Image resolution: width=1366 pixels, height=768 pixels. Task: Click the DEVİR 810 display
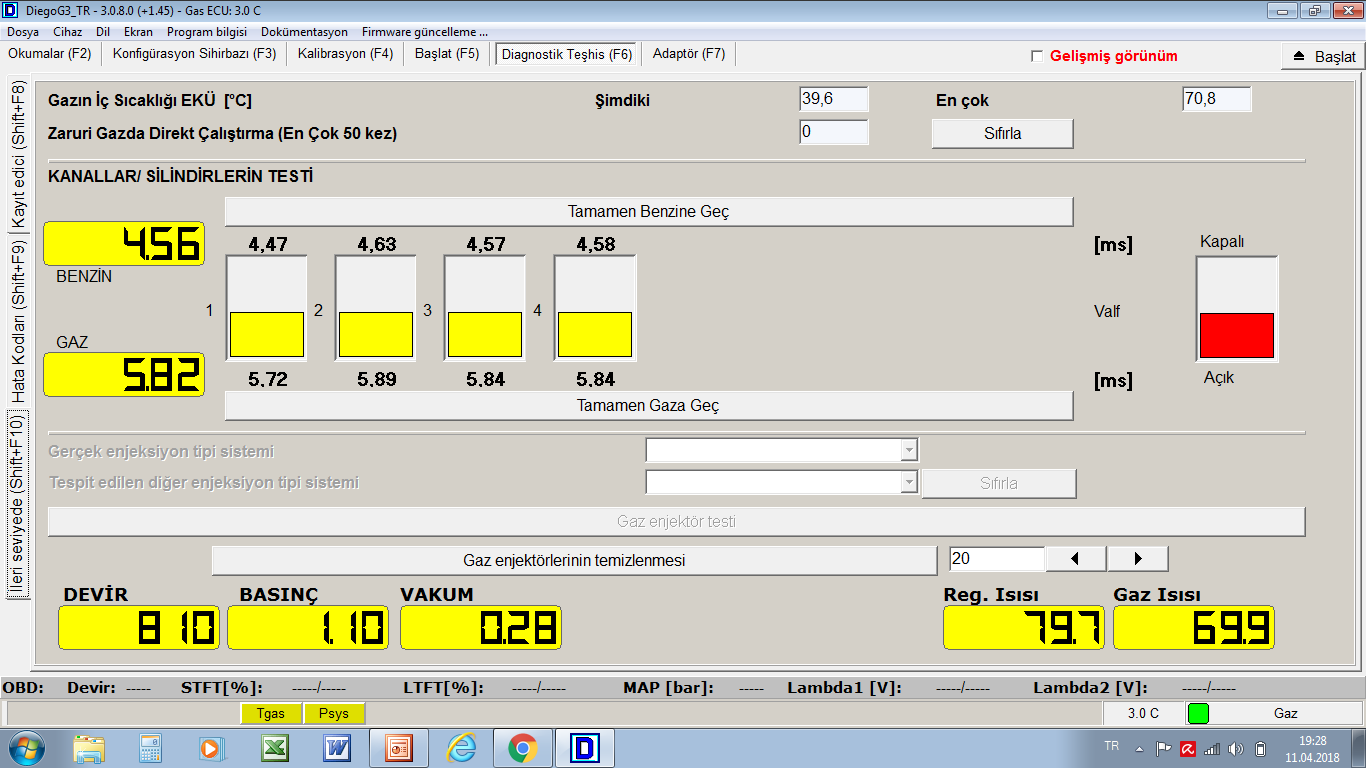click(x=138, y=628)
